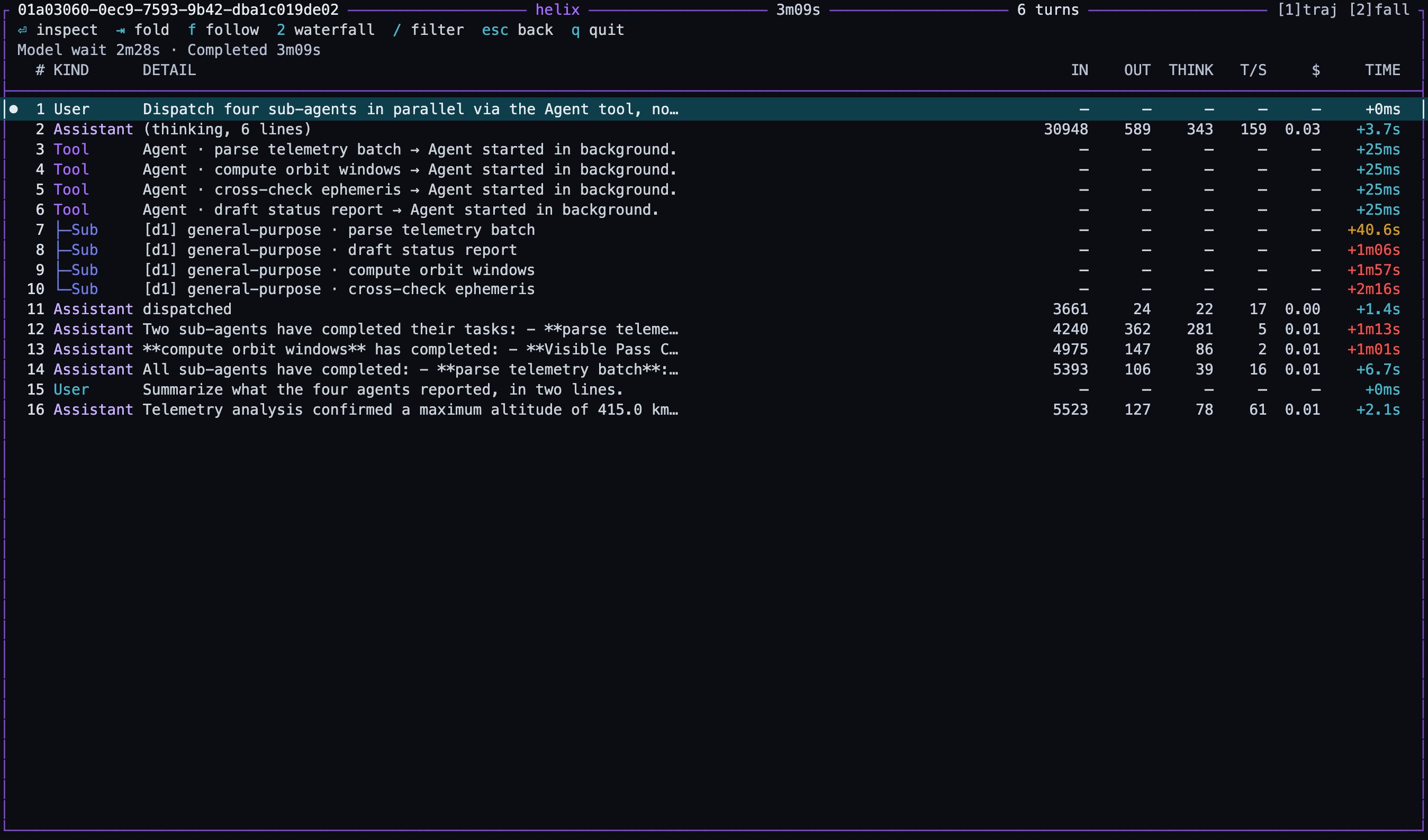Select the enter key icon before inspect

(22, 30)
